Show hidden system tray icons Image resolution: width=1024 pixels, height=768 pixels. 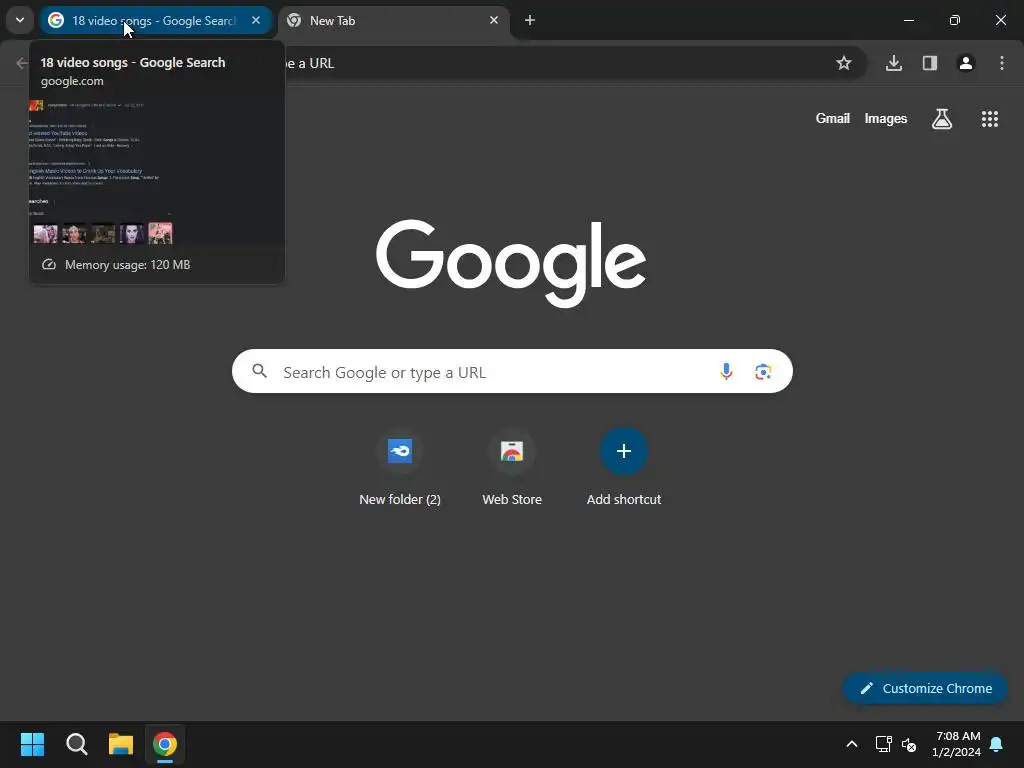pyautogui.click(x=852, y=744)
